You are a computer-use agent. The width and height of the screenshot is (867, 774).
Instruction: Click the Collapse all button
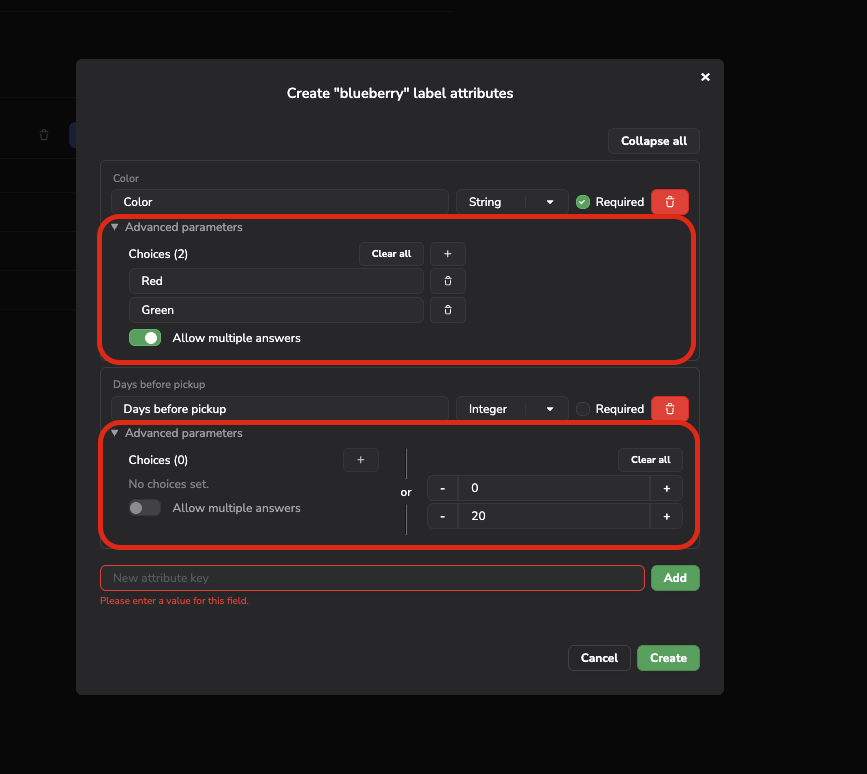point(654,141)
